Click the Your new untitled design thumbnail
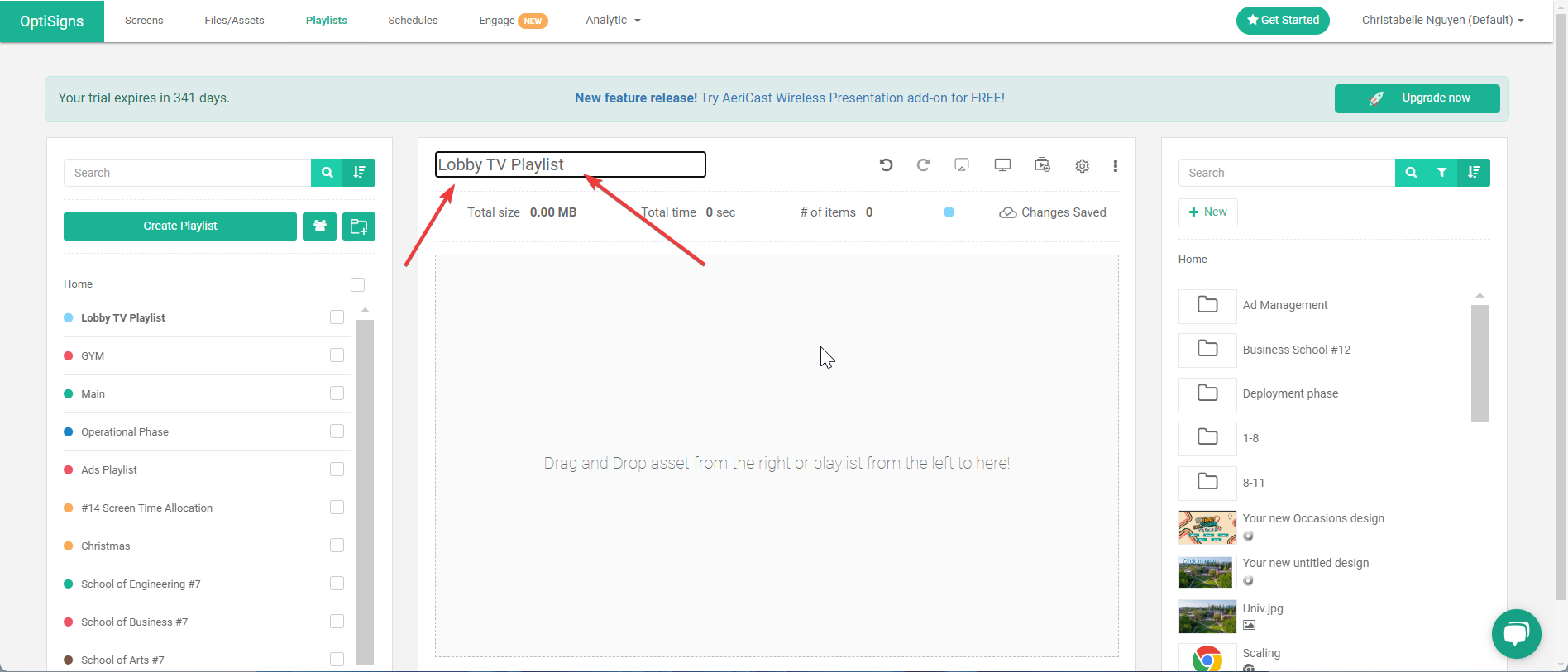This screenshot has height=672, width=1568. point(1207,572)
